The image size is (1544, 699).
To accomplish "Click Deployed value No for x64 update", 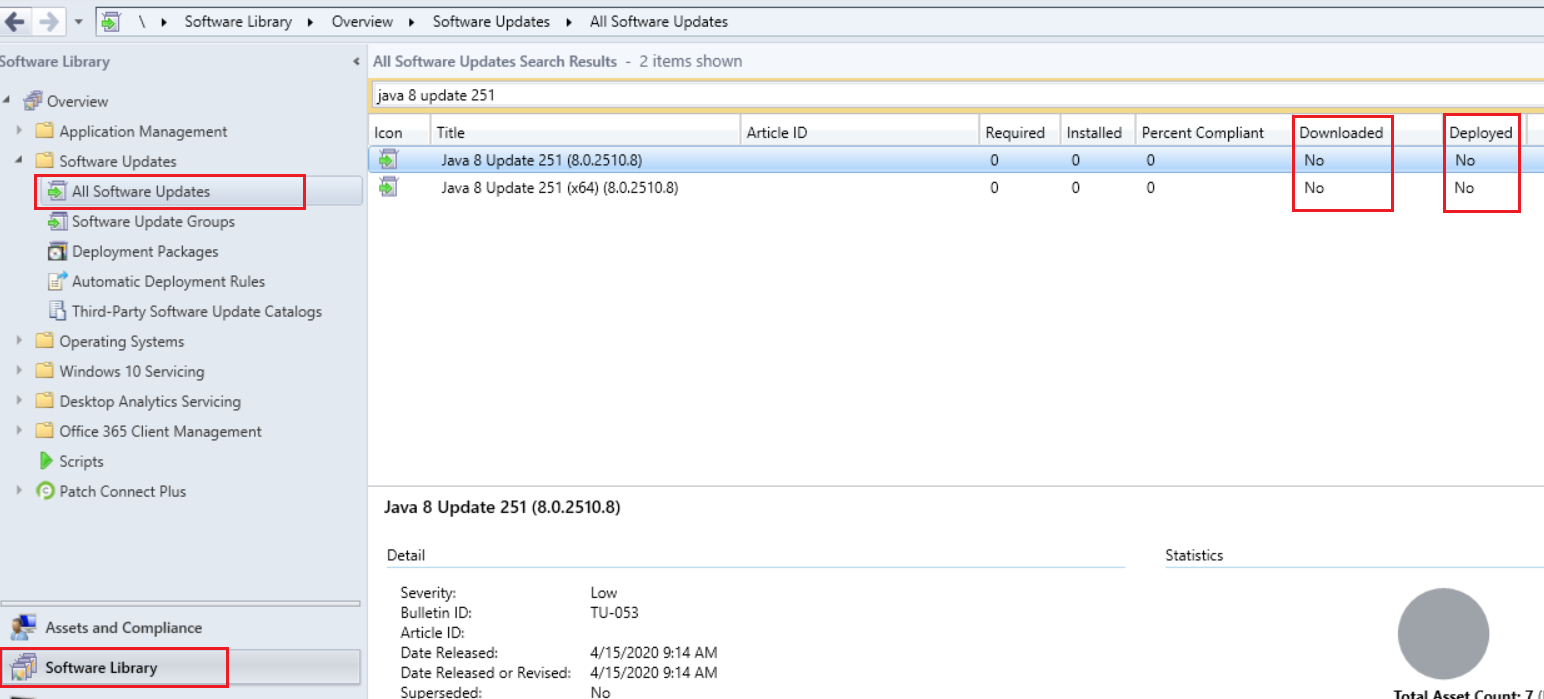I will 1464,187.
